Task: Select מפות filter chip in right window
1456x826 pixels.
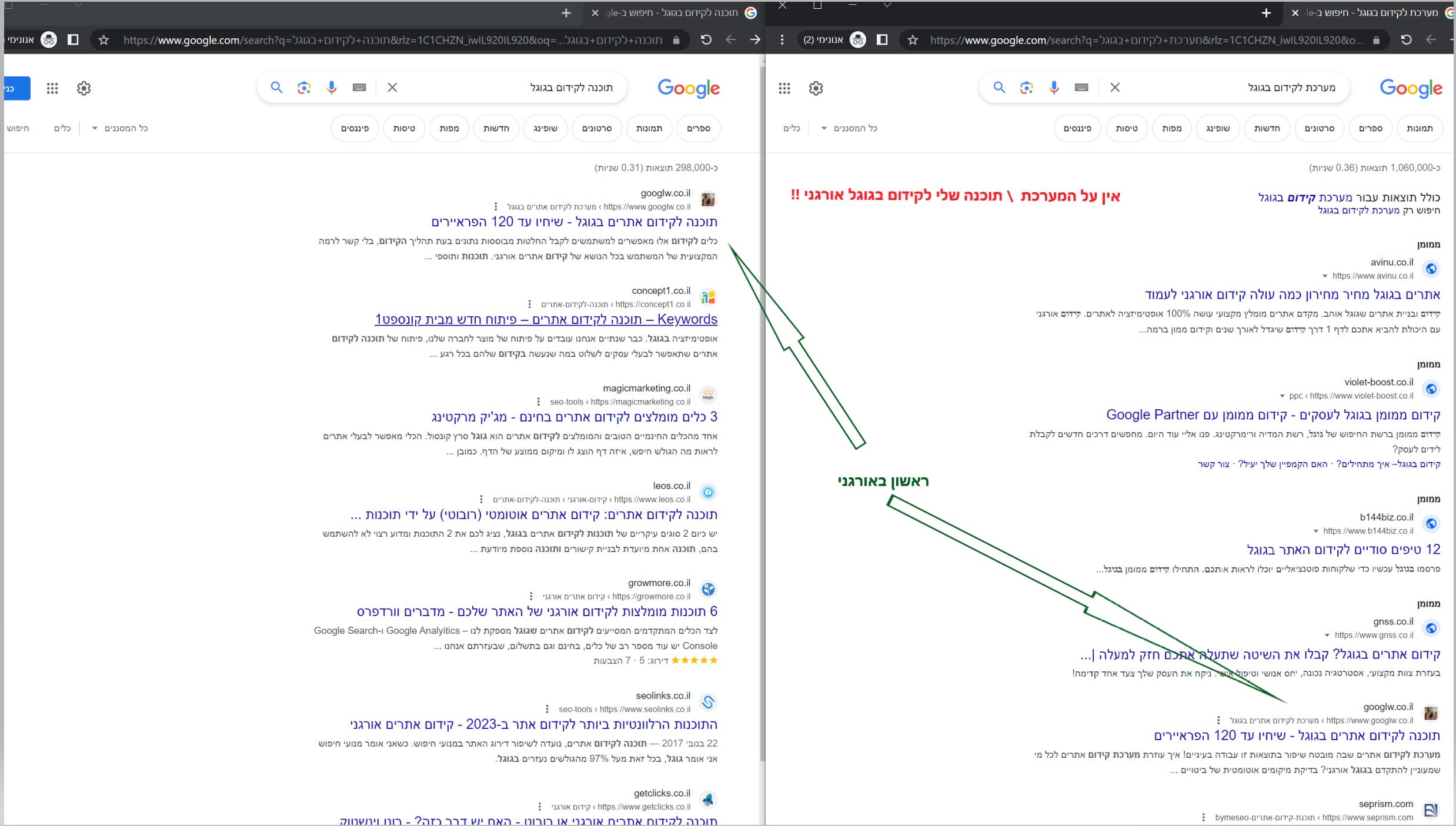Action: (x=1171, y=128)
